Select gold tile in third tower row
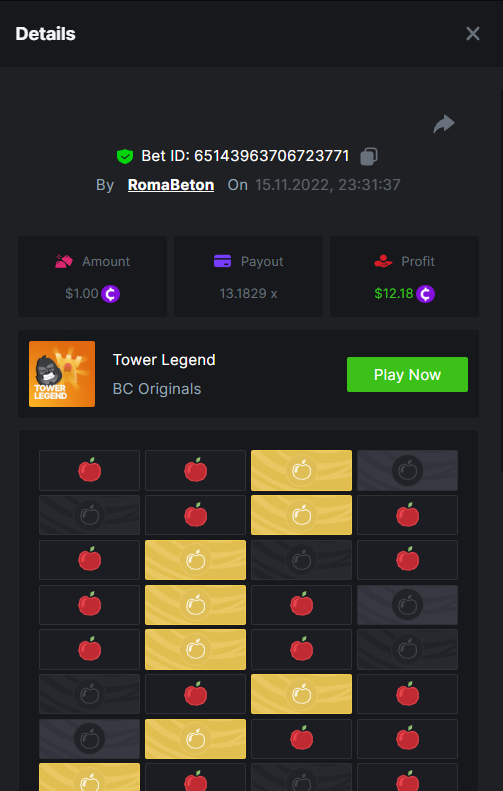Image resolution: width=503 pixels, height=791 pixels. pyautogui.click(x=195, y=560)
